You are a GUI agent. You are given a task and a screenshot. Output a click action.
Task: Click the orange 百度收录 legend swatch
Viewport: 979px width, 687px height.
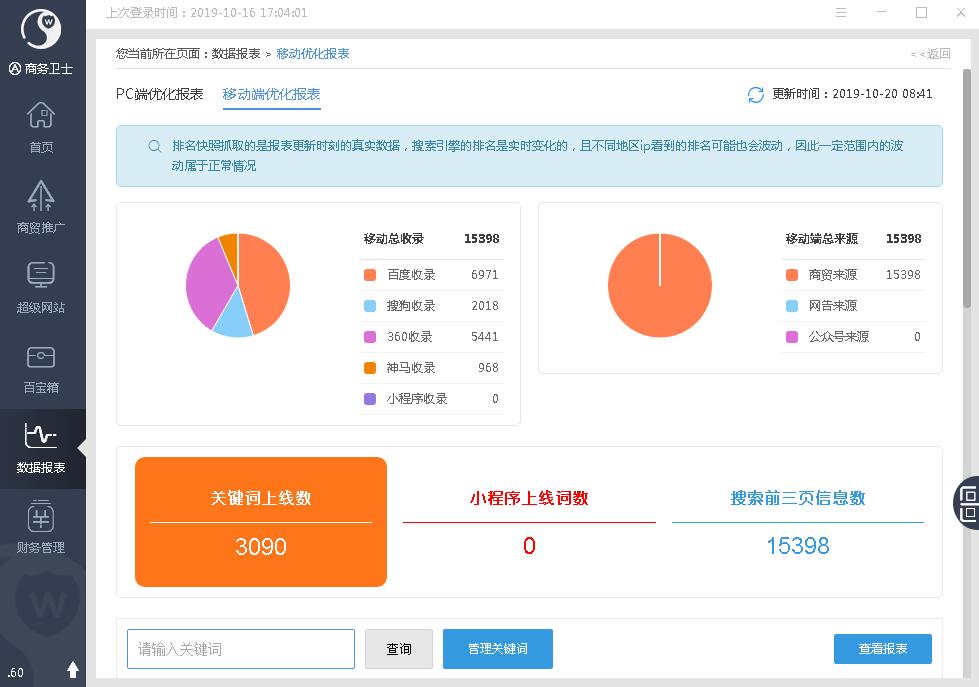370,275
